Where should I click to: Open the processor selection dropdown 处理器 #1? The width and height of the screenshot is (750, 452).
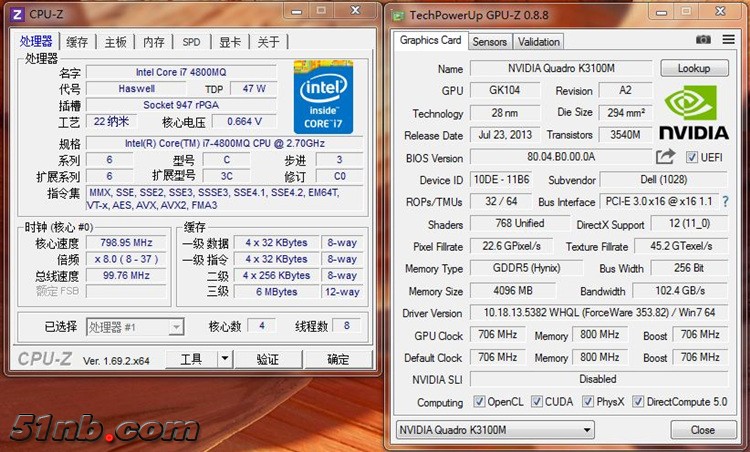point(135,327)
